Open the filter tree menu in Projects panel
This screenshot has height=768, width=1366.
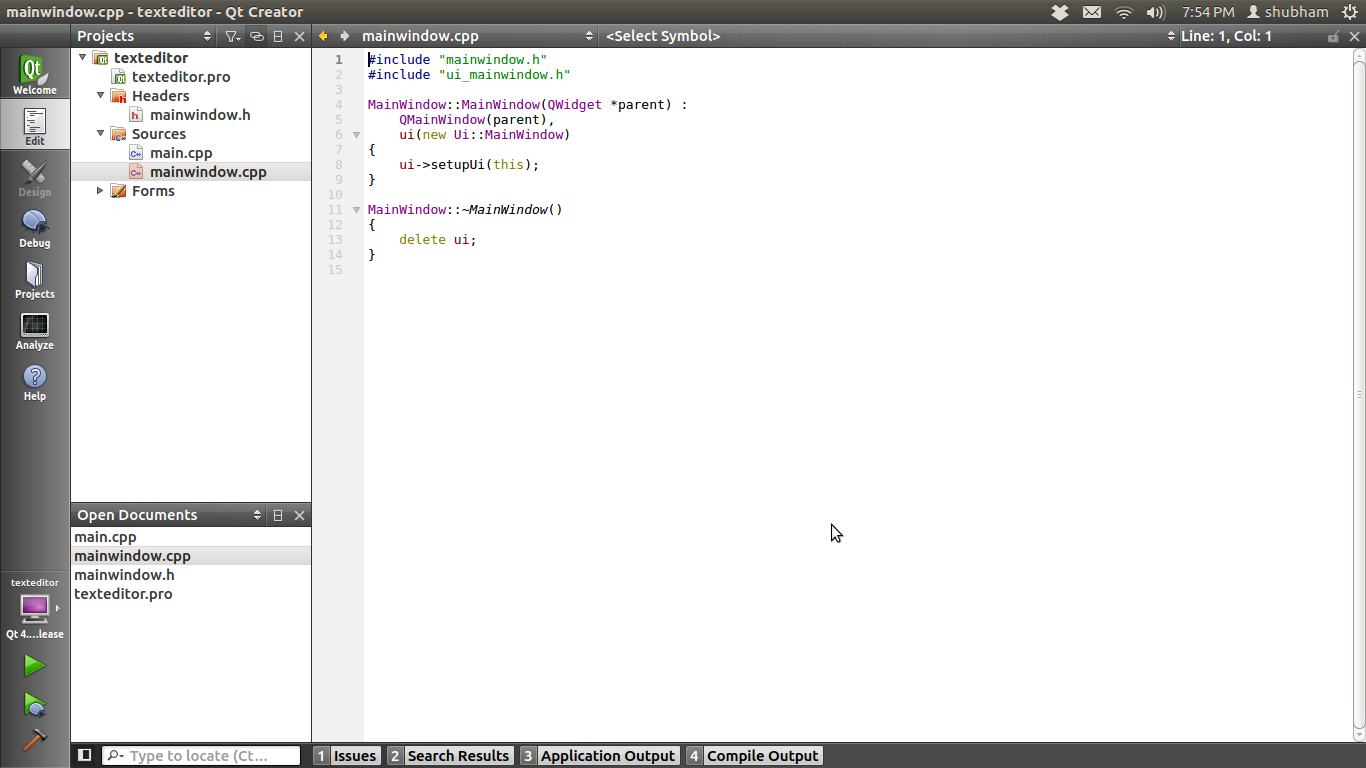coord(232,36)
